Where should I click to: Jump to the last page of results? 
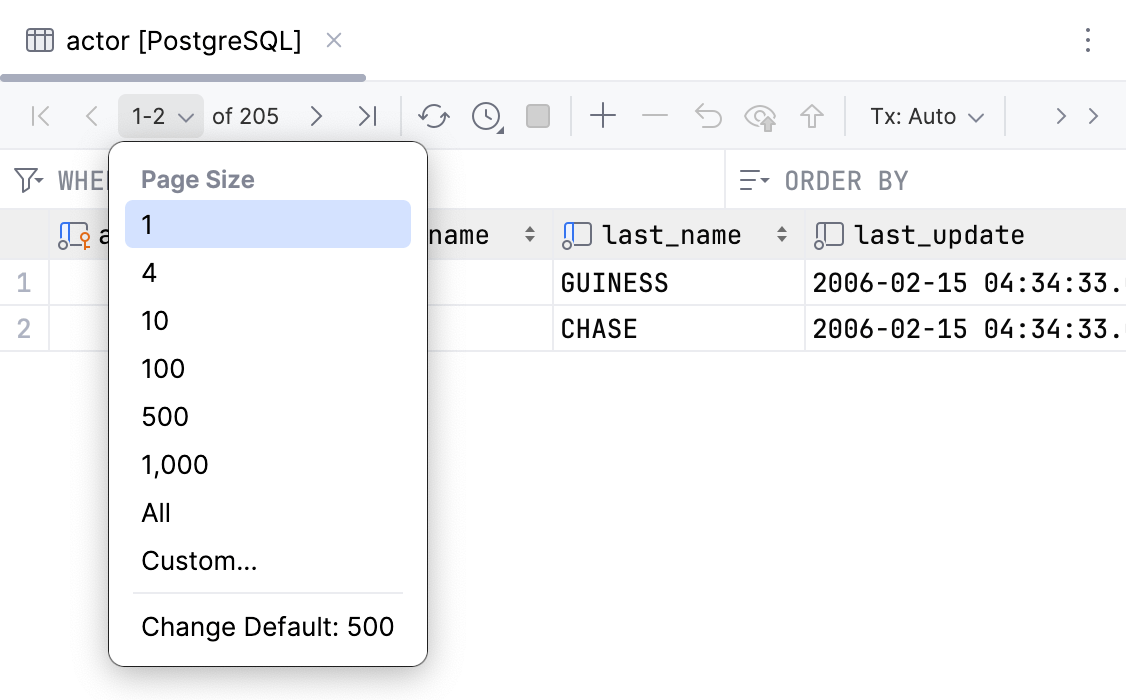(367, 116)
